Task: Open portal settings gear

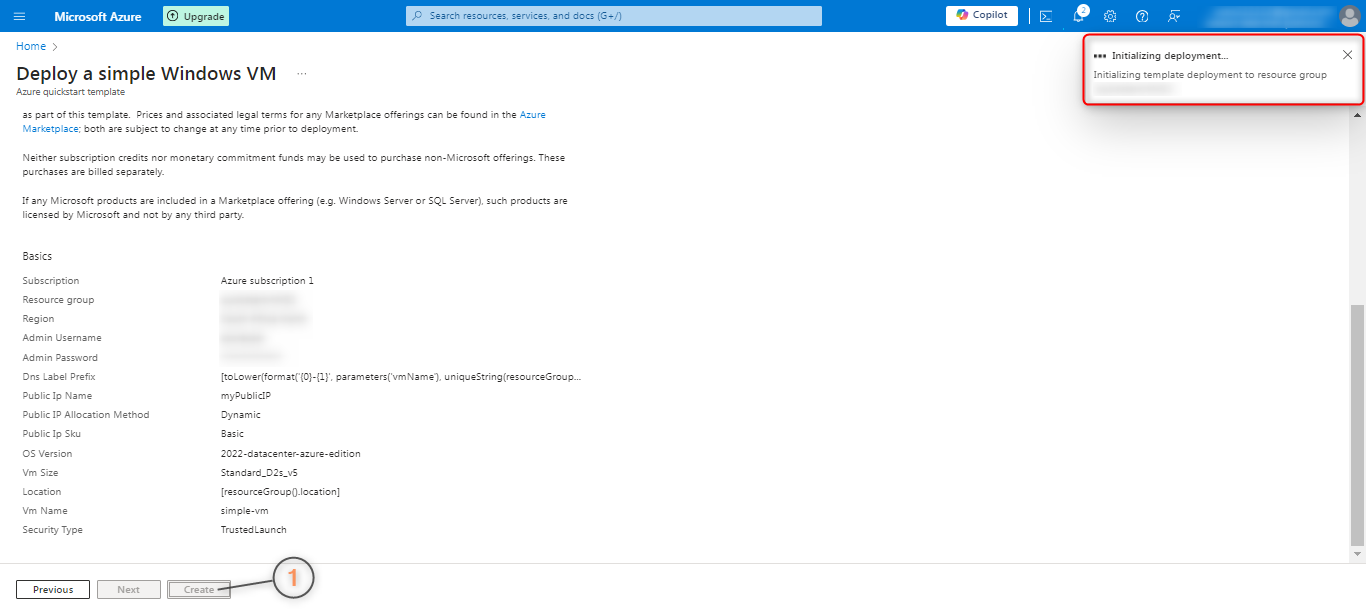Action: click(1110, 16)
